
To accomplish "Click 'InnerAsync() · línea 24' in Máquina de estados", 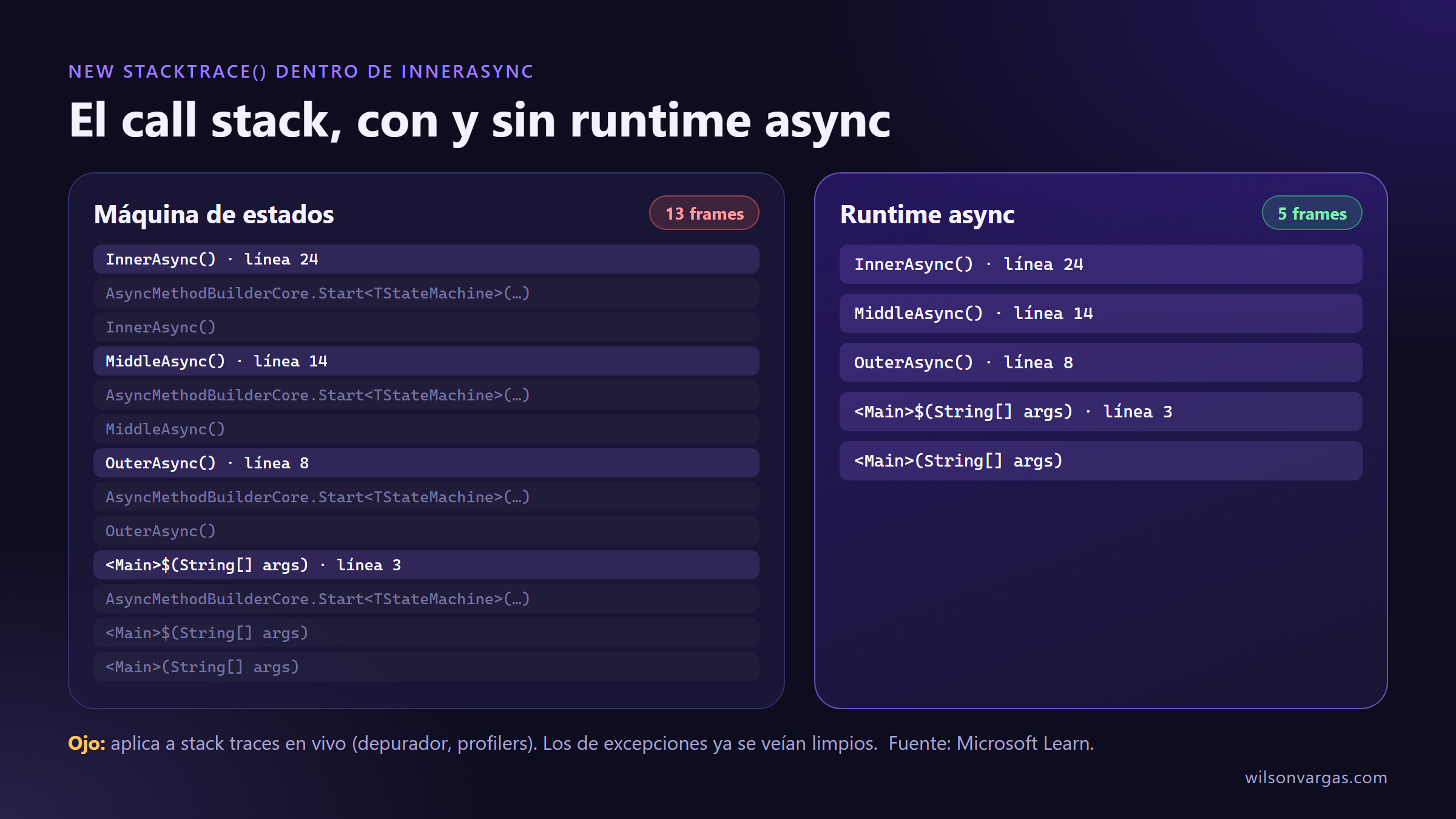I will (x=426, y=259).
